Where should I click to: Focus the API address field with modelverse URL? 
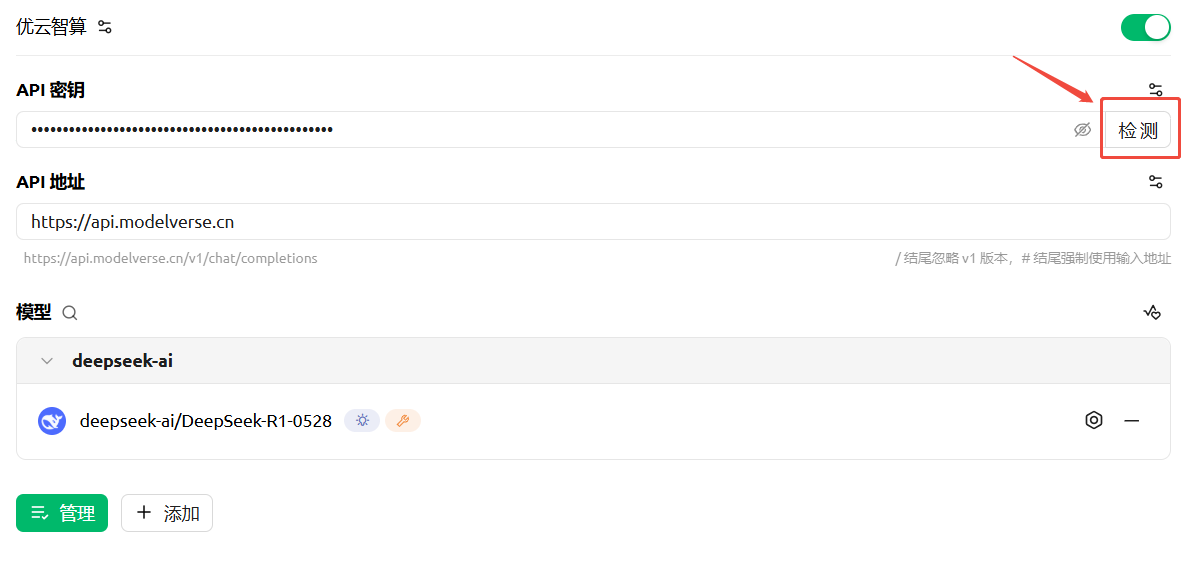pyautogui.click(x=594, y=222)
